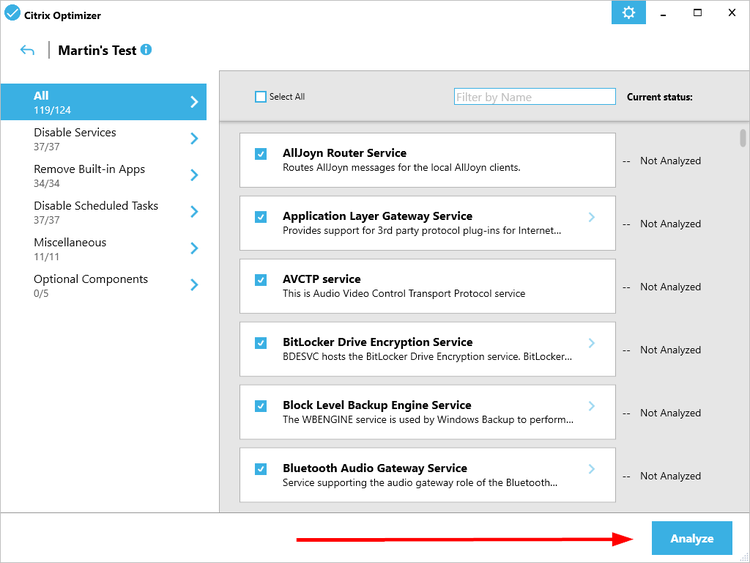Open the Disable Services category
This screenshot has height=563, width=750.
pyautogui.click(x=103, y=139)
